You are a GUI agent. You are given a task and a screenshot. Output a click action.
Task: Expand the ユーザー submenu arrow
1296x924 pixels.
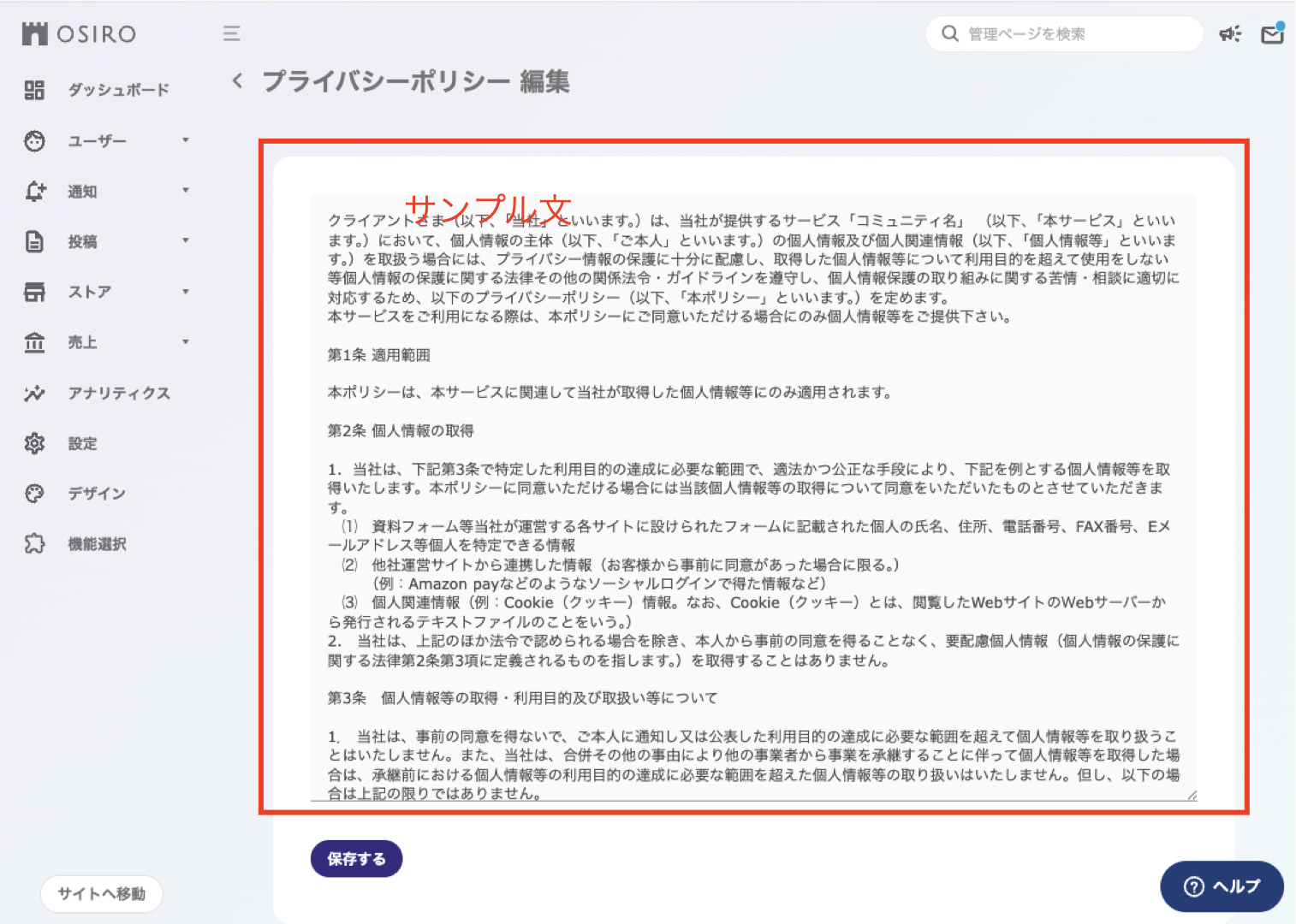coord(185,139)
